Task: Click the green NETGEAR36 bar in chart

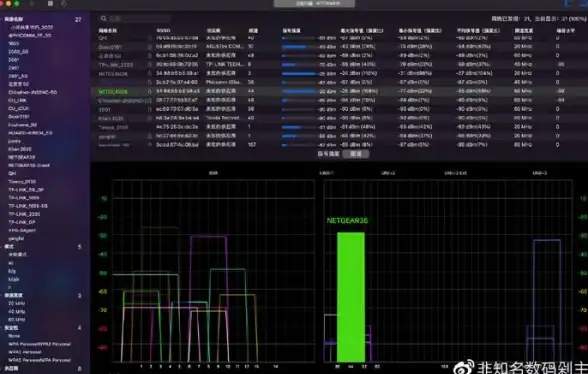Action: point(351,297)
